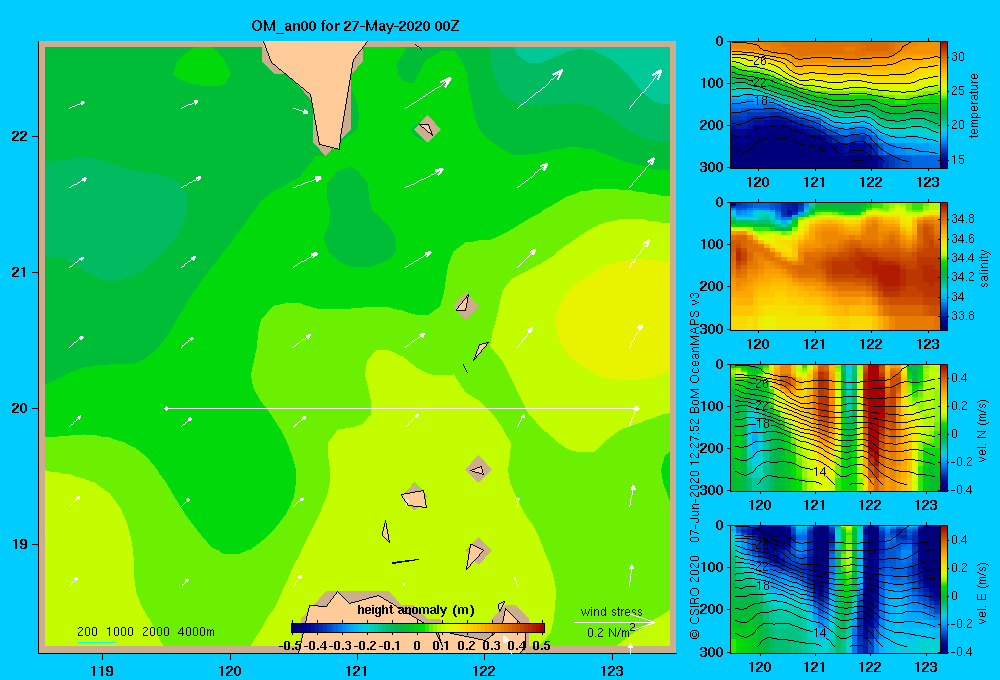Select the "height anomaly (m)" label
The width and height of the screenshot is (1000, 680).
tap(416, 610)
